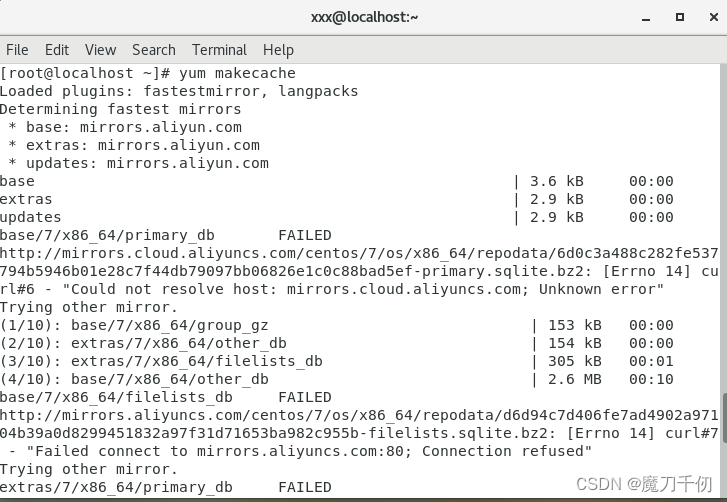This screenshot has width=727, height=502.
Task: Open the File menu
Action: click(17, 50)
